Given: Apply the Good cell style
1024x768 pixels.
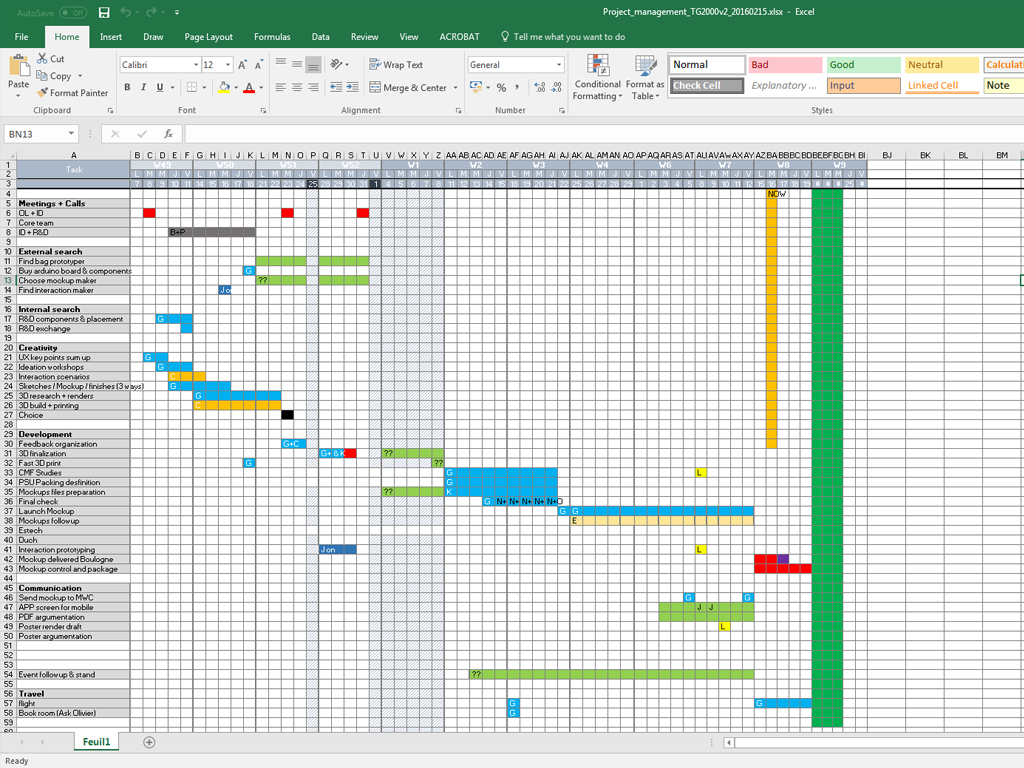Looking at the screenshot, I should point(863,65).
